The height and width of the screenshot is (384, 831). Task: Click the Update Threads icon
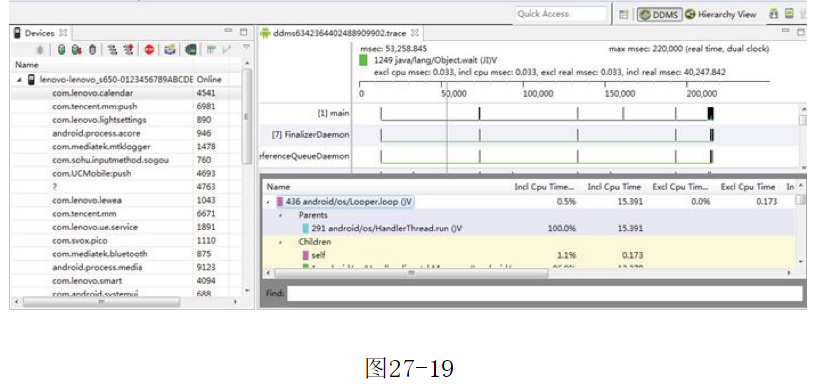tap(112, 50)
